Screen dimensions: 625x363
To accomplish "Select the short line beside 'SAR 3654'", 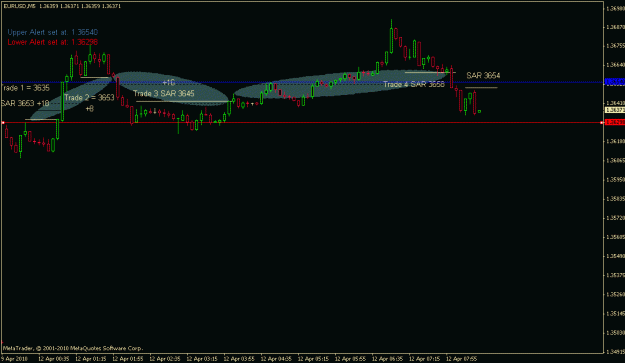I will (x=481, y=87).
